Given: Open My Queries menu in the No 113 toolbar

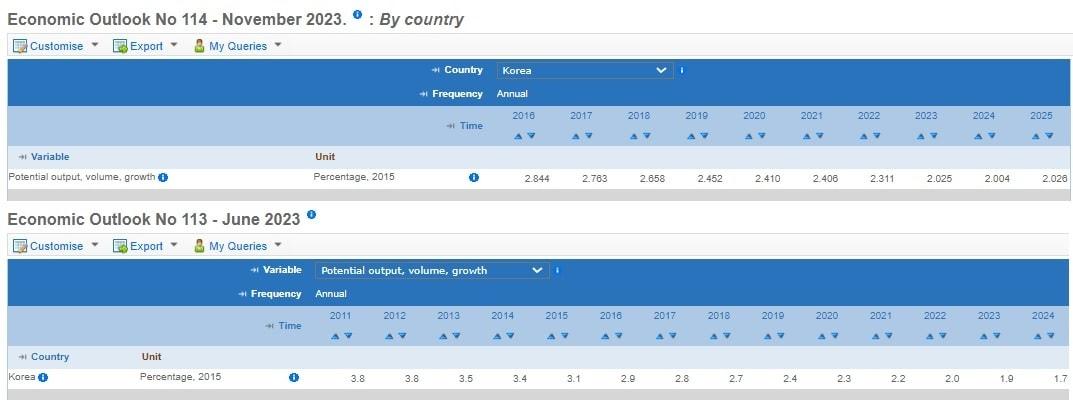Looking at the screenshot, I should coord(238,246).
